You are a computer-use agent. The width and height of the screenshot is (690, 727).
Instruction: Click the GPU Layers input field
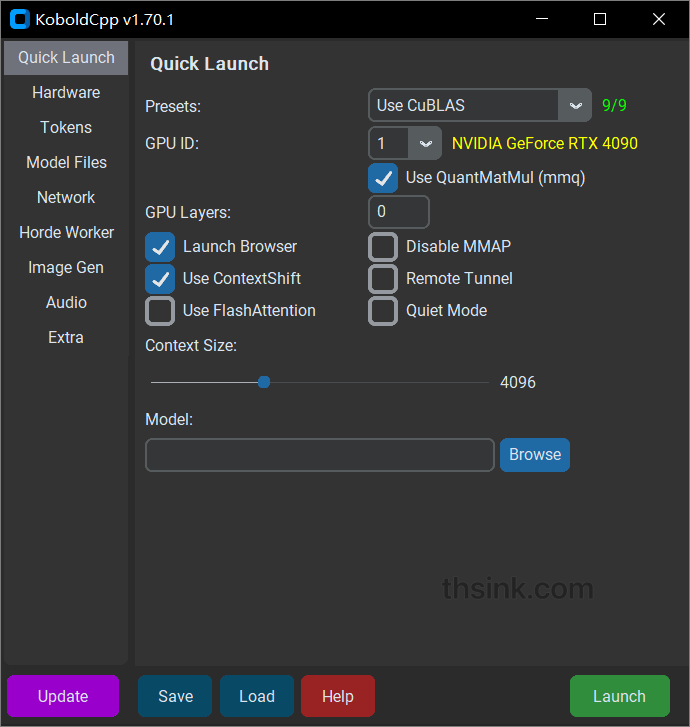pos(399,212)
